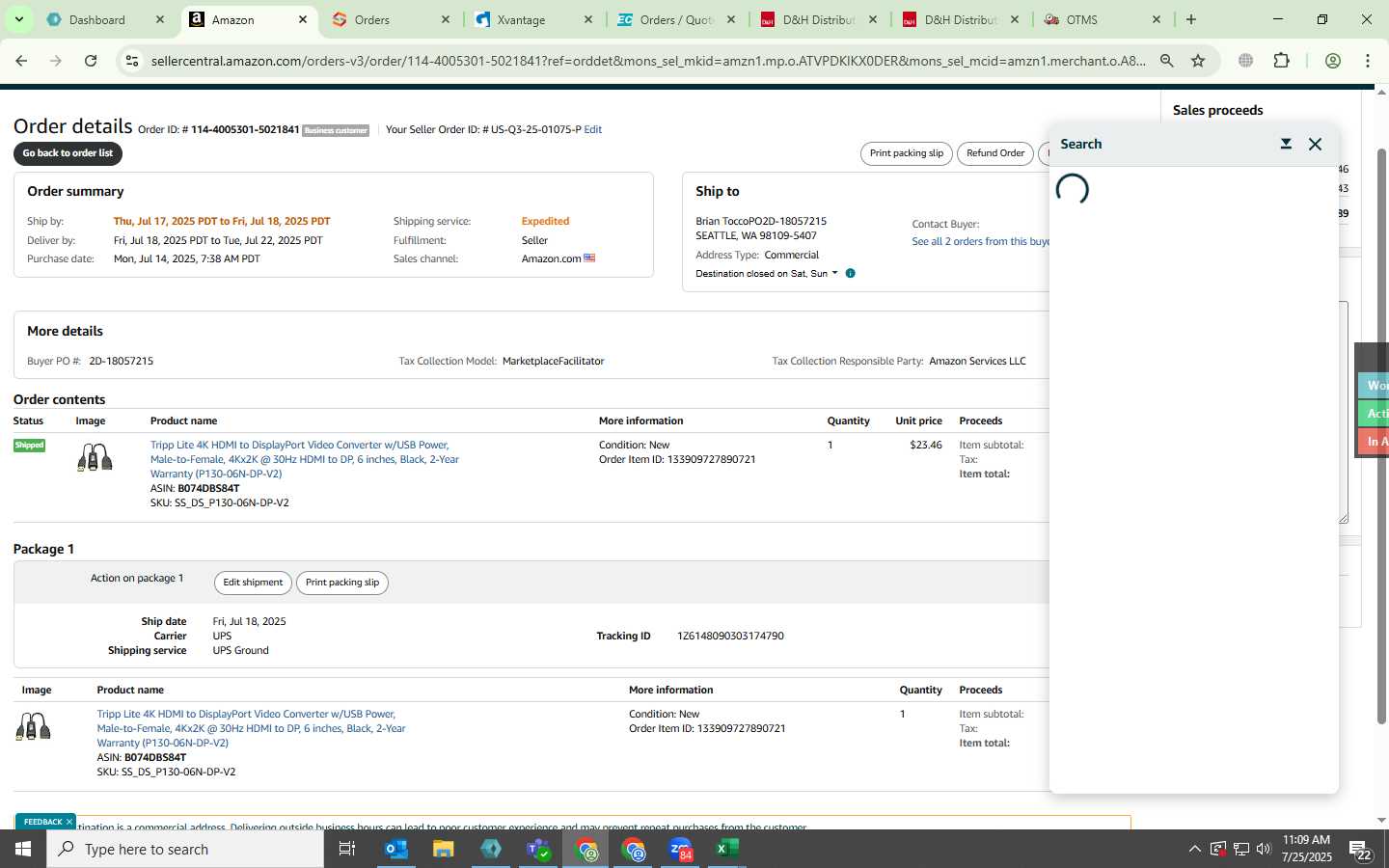
Task: Open File Explorer from the taskbar
Action: [x=444, y=849]
